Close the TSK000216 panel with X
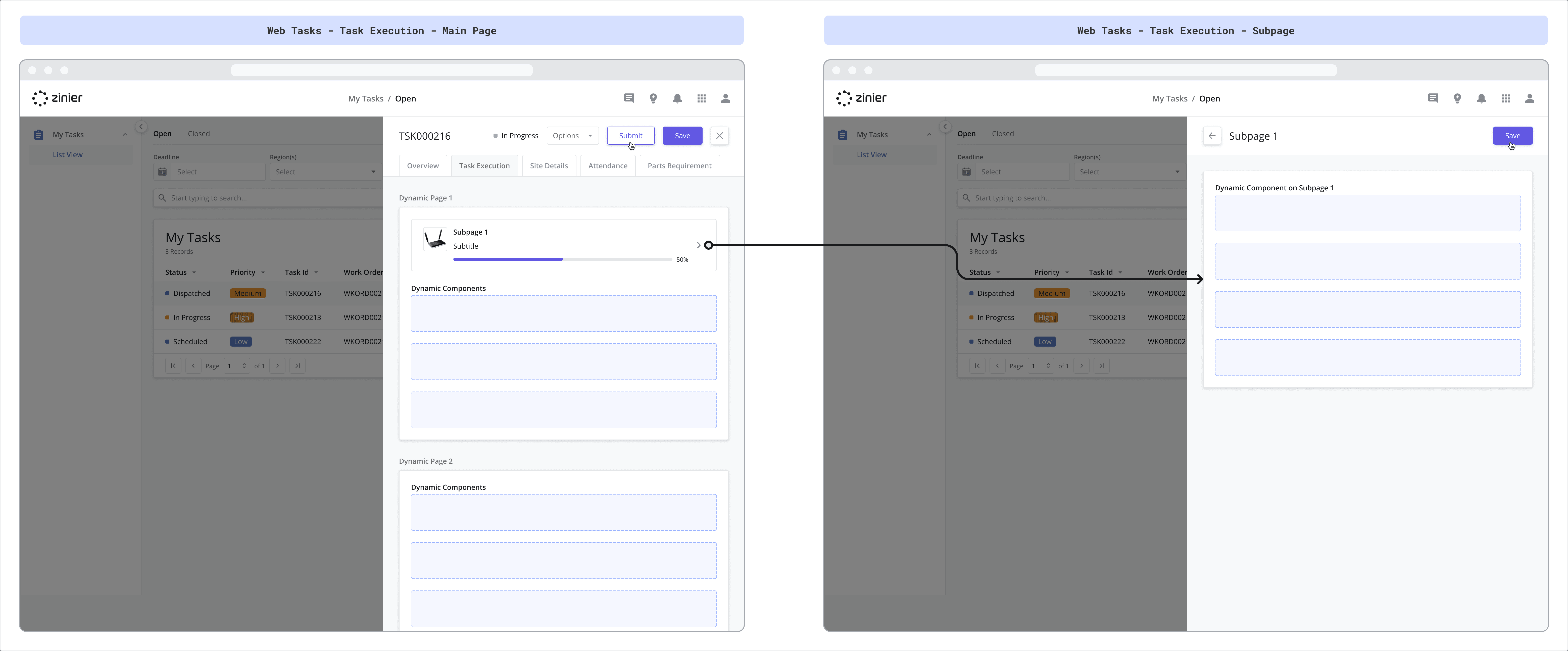Image resolution: width=1568 pixels, height=651 pixels. tap(719, 136)
